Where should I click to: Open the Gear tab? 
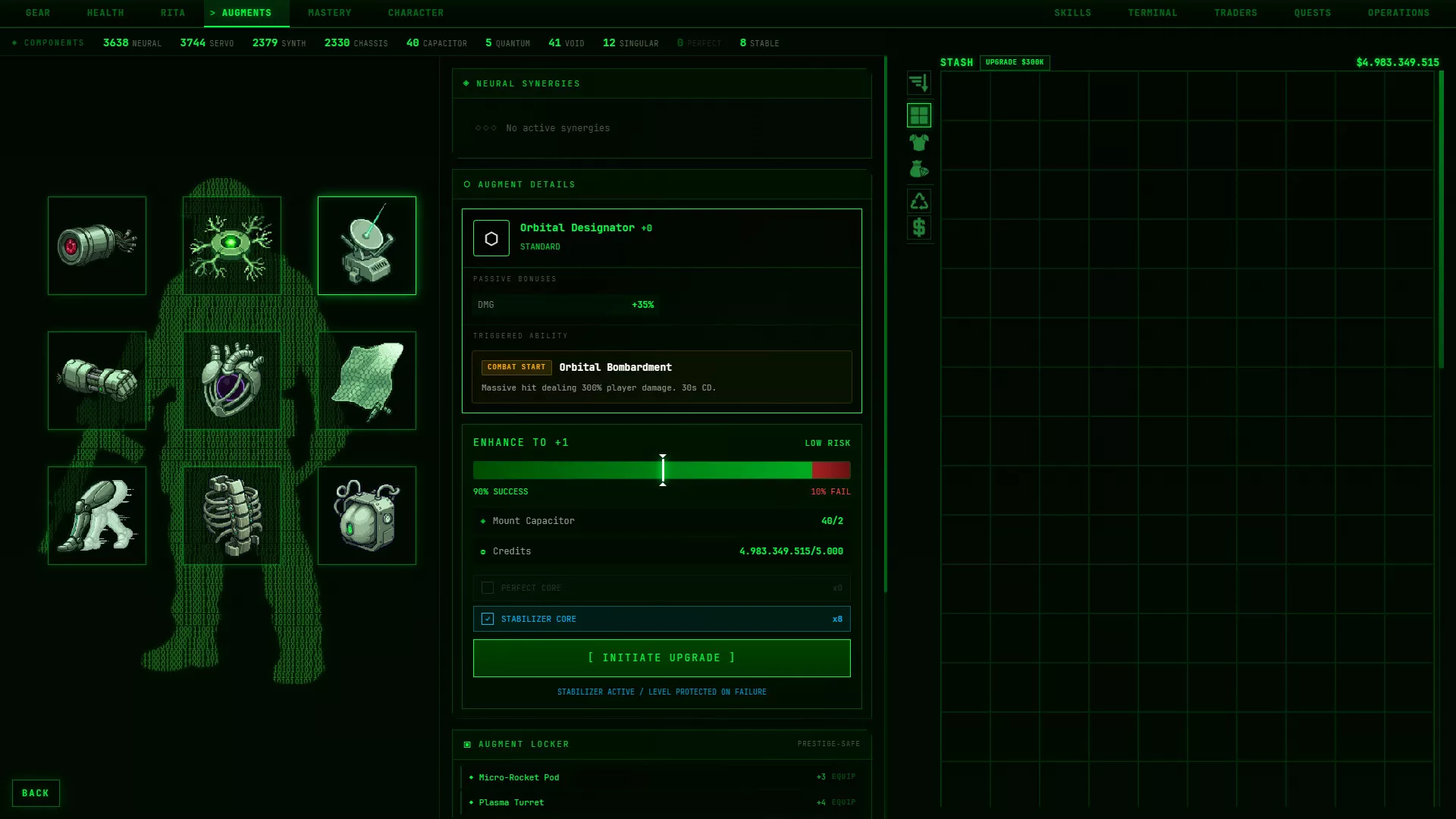tap(38, 13)
